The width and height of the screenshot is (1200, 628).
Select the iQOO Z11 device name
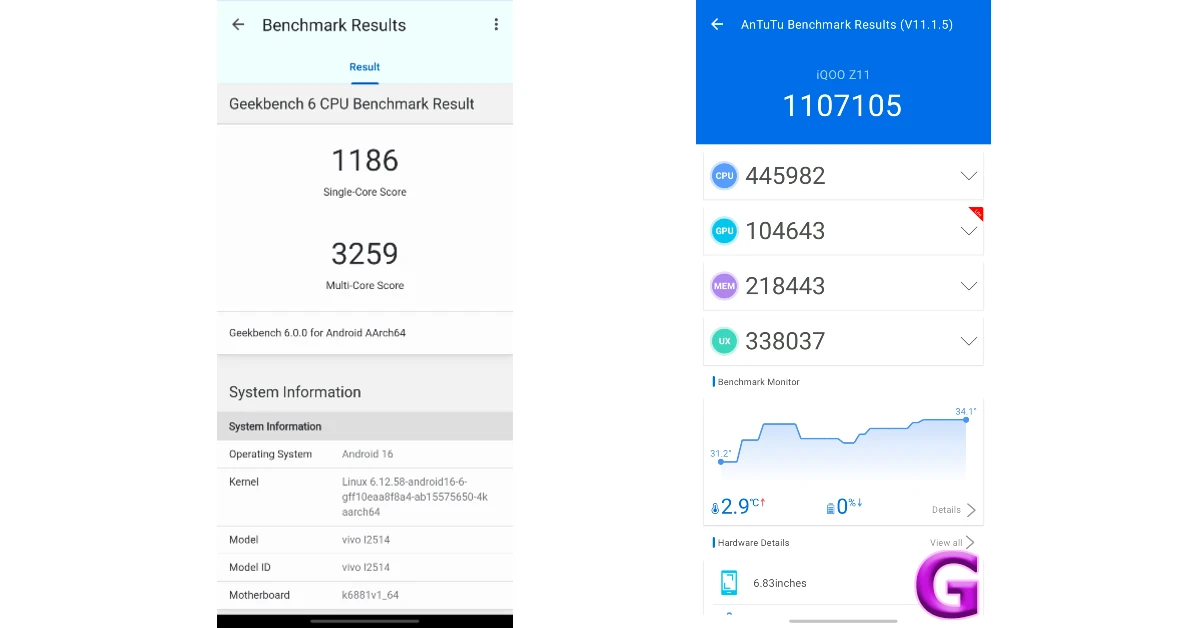coord(843,75)
